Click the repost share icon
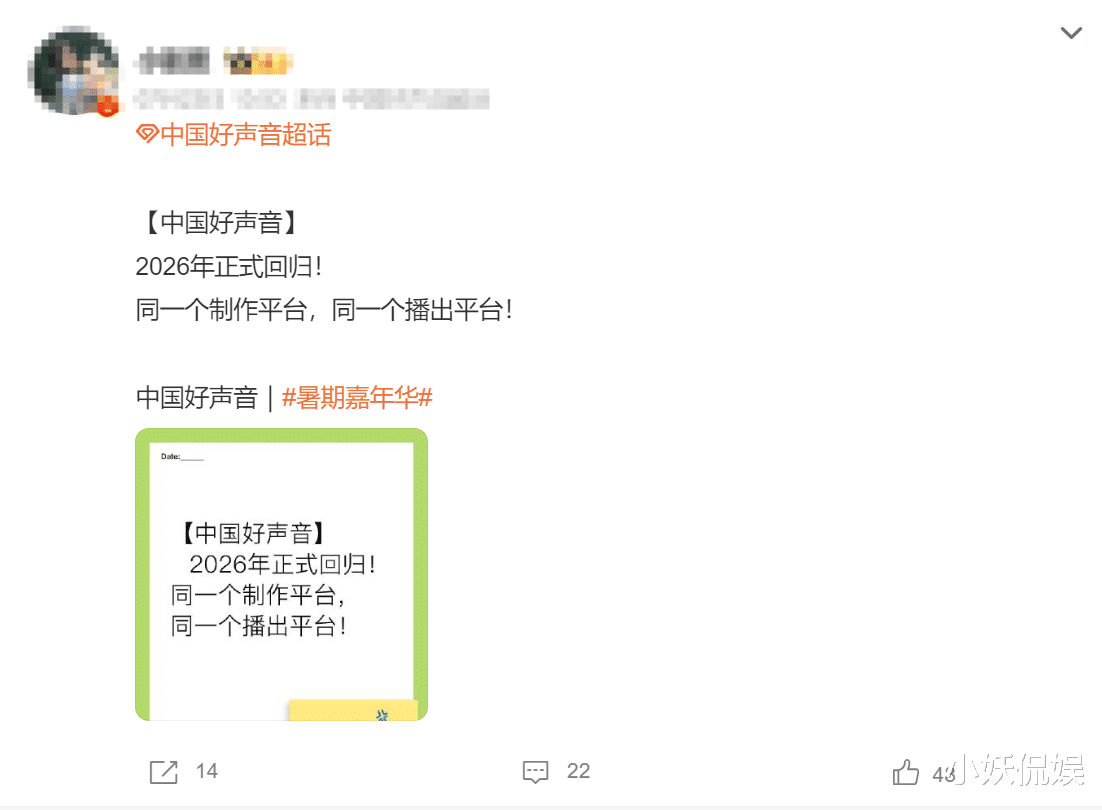This screenshot has width=1102, height=810. click(x=164, y=771)
